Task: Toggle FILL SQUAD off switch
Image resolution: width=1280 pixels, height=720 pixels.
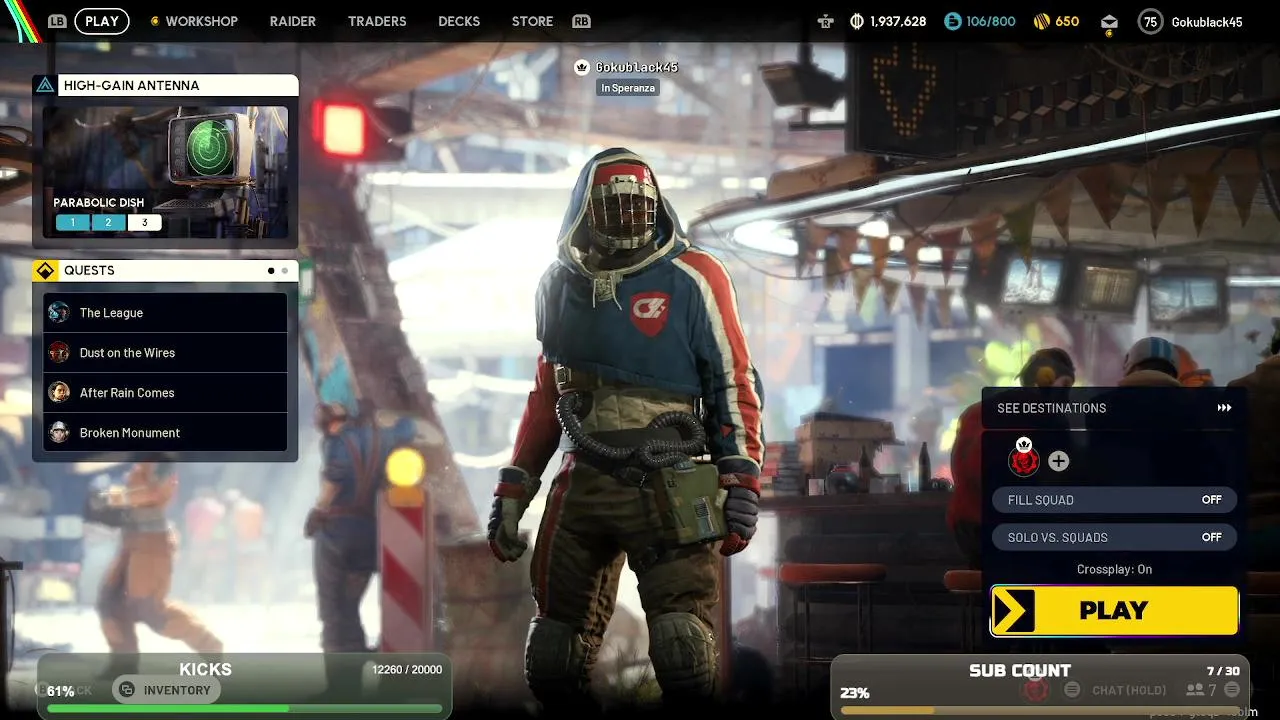Action: pos(1115,500)
